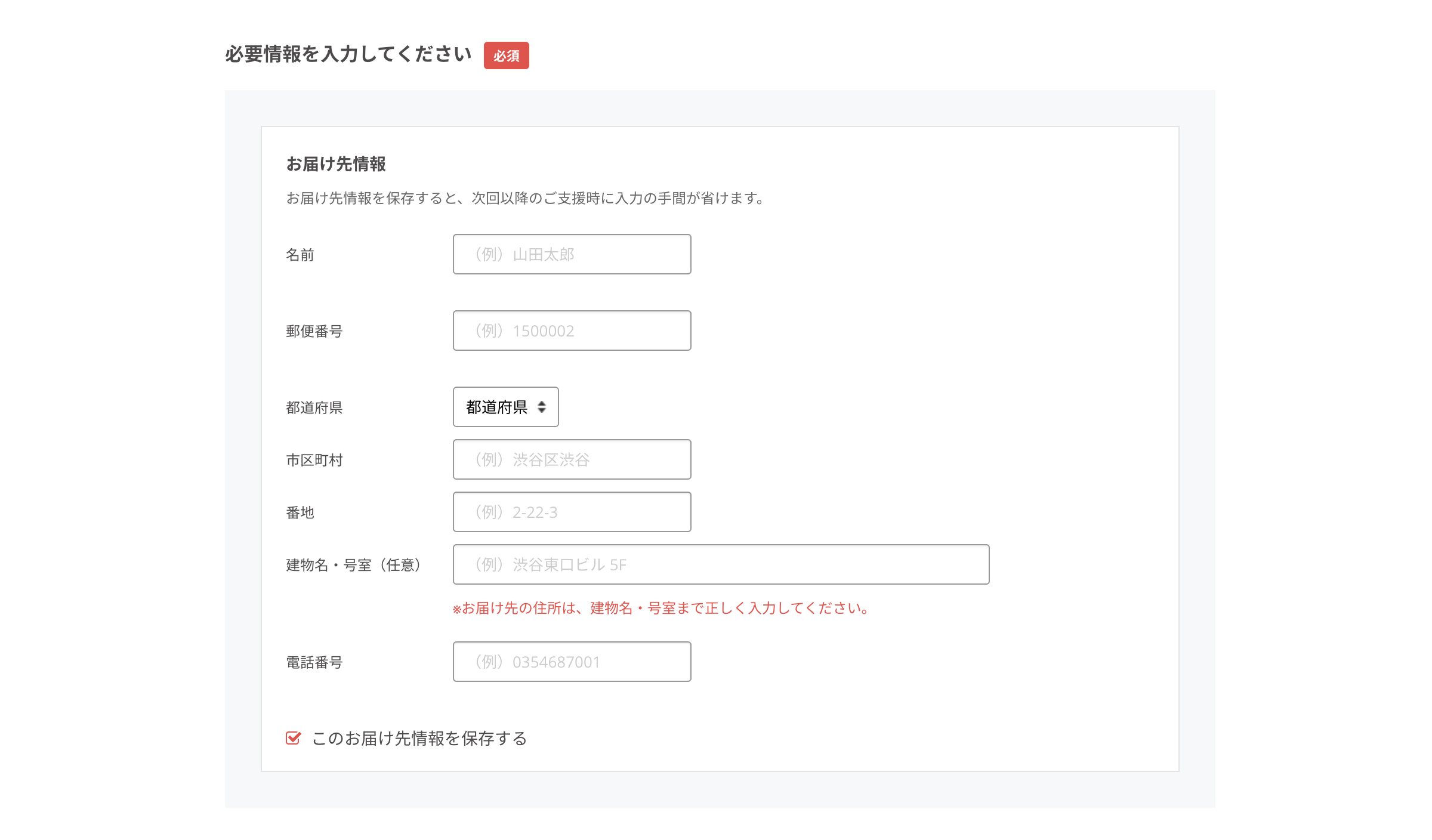1432x840 pixels.
Task: Click the 郵便番号 field label
Action: (314, 332)
